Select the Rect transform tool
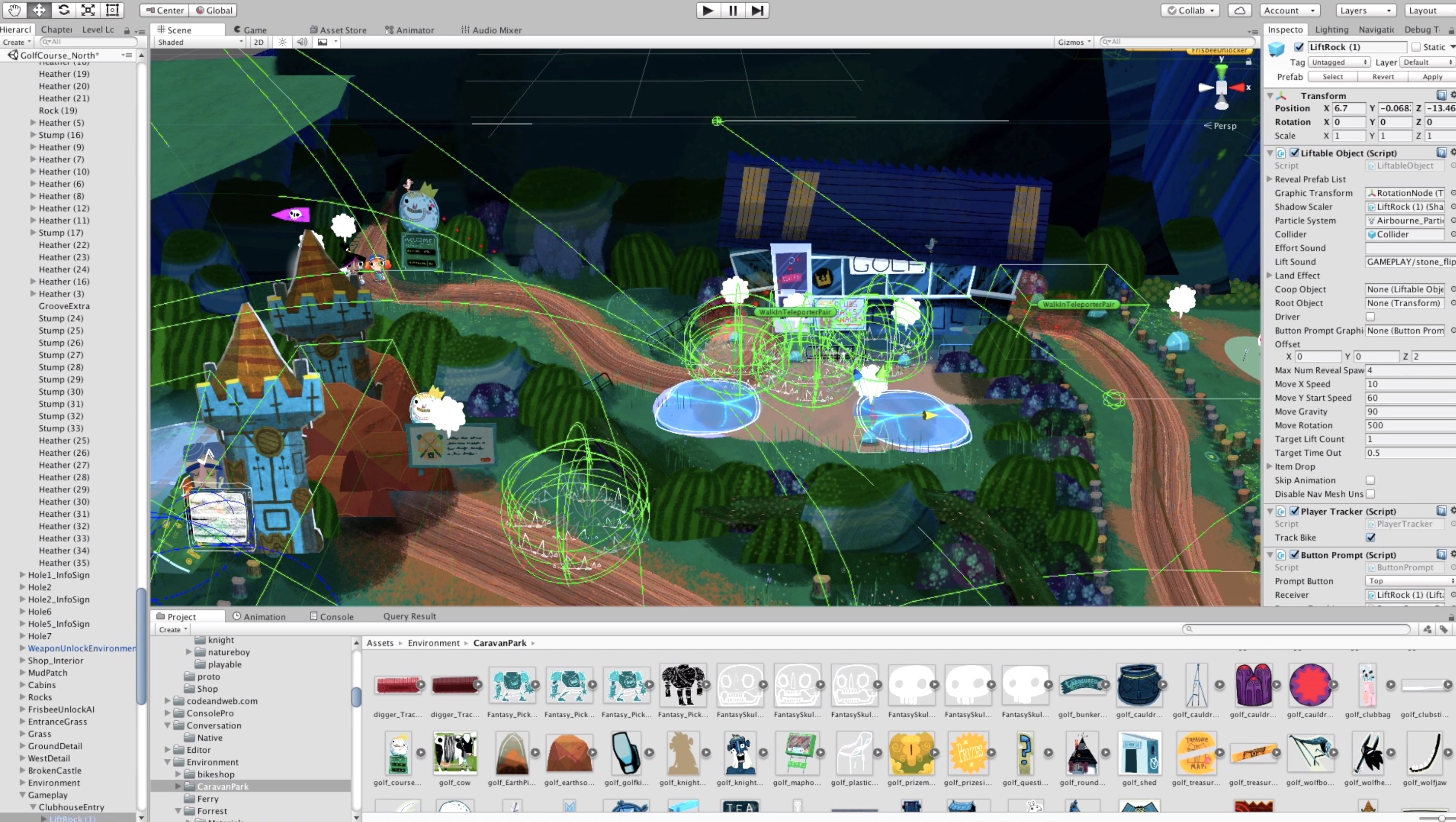Screen dimensions: 1456x822 (x=112, y=10)
